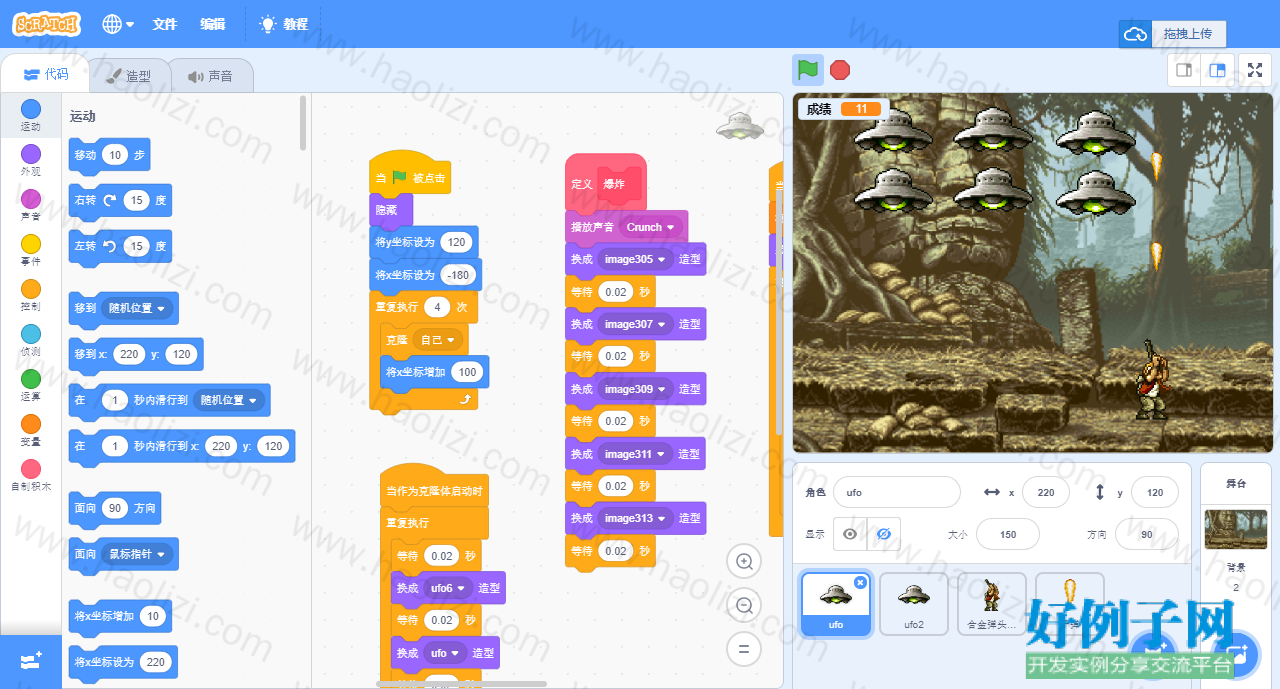Viewport: 1280px width, 689px height.
Task: Open the 鼠标指针 dropdown in 面向 block
Action: coord(138,553)
